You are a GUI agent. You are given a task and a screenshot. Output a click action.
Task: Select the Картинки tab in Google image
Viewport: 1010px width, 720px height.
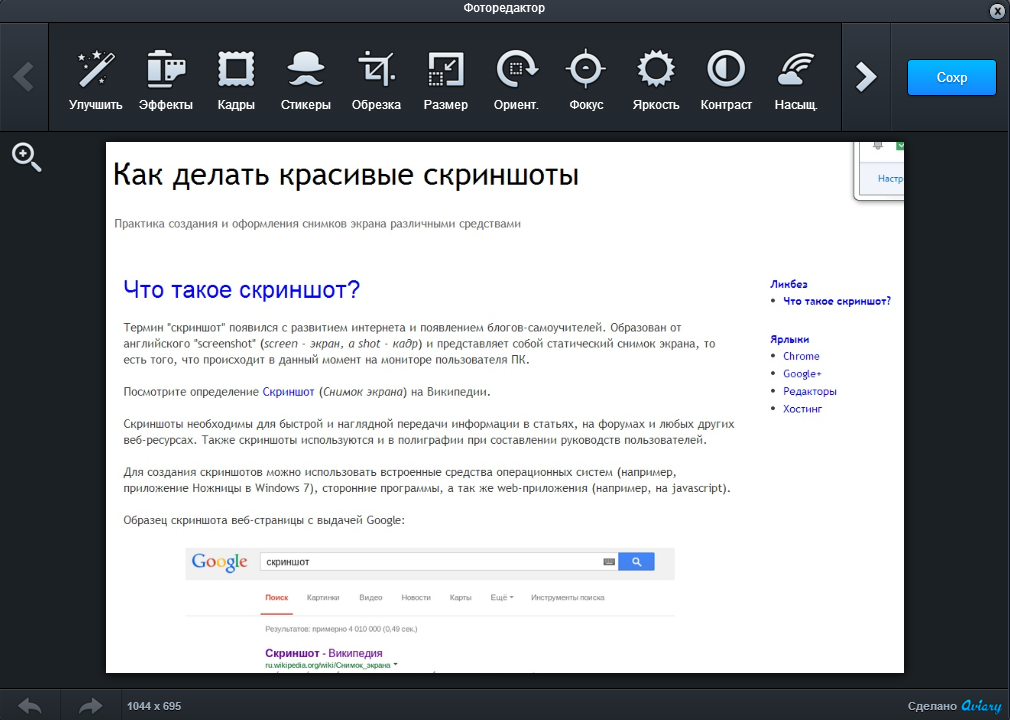point(323,598)
